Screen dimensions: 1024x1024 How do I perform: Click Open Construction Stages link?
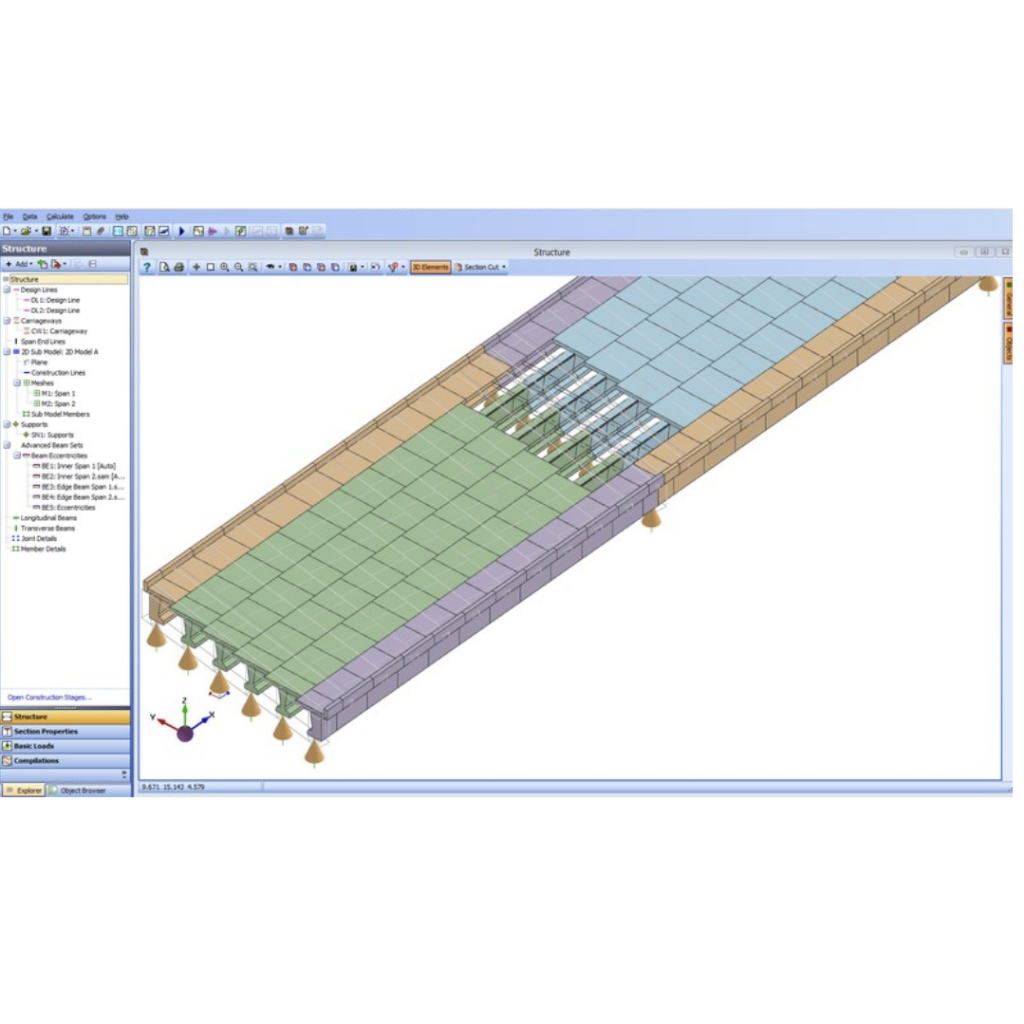pyautogui.click(x=49, y=697)
